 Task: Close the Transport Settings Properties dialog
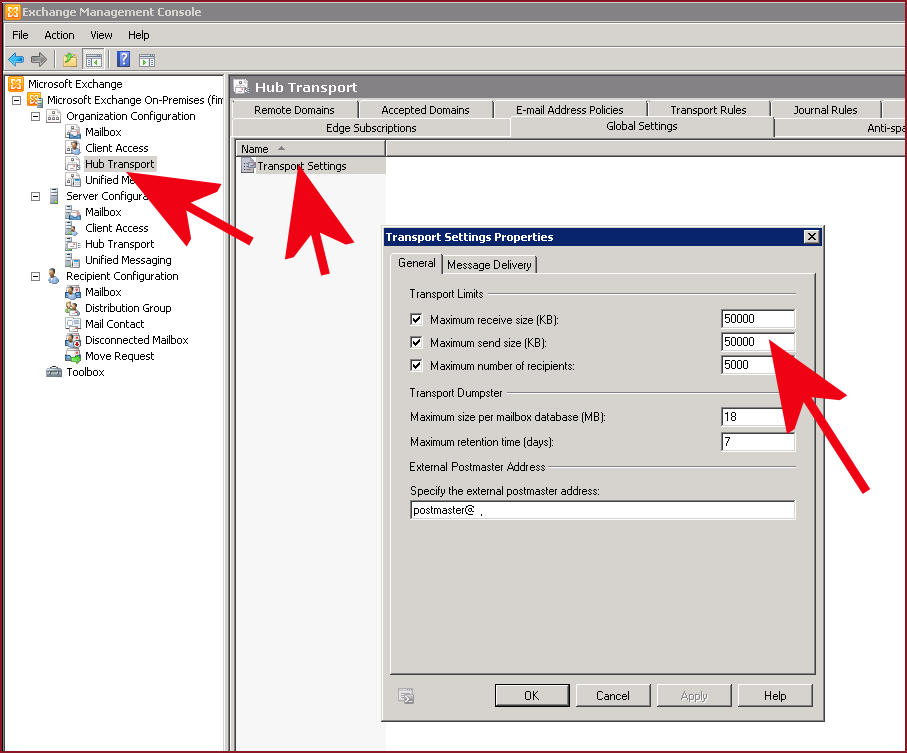pyautogui.click(x=812, y=237)
